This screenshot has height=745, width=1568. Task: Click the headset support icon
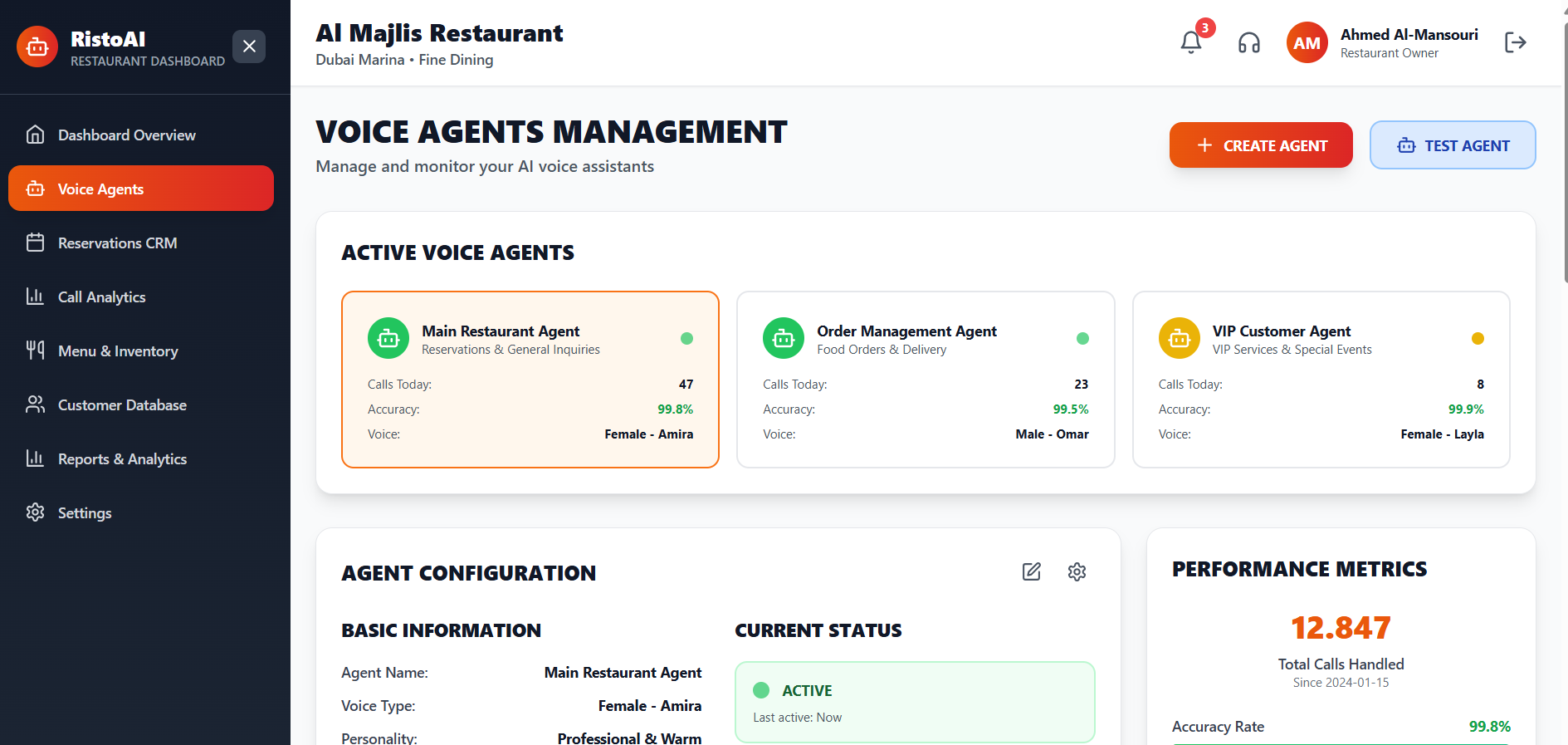[1248, 42]
